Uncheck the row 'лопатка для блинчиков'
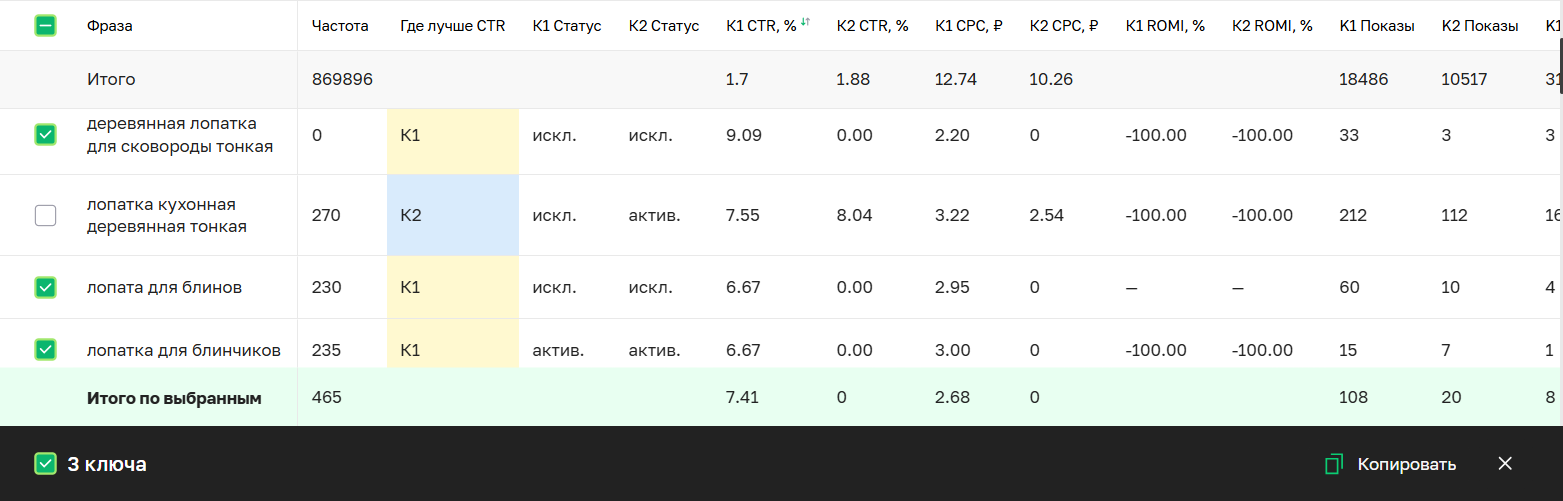 pyautogui.click(x=45, y=349)
